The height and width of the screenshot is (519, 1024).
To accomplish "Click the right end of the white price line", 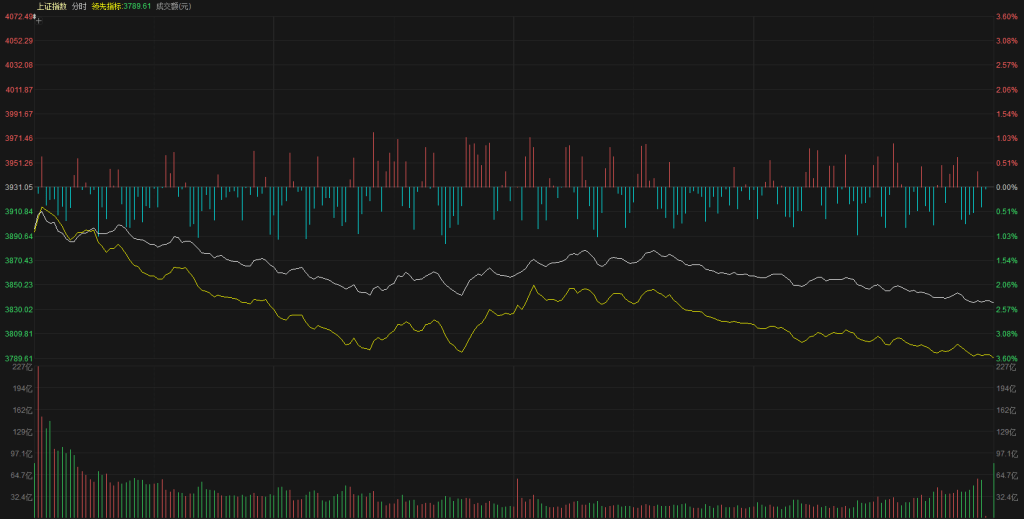I will coord(992,302).
